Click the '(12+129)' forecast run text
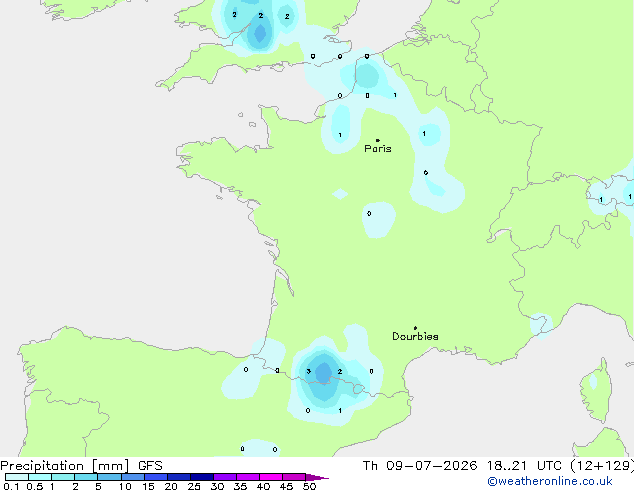Viewport: 634px width, 490px height. (602, 466)
